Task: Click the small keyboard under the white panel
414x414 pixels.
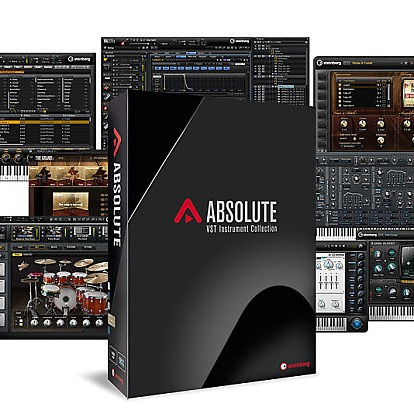Action: click(331, 324)
